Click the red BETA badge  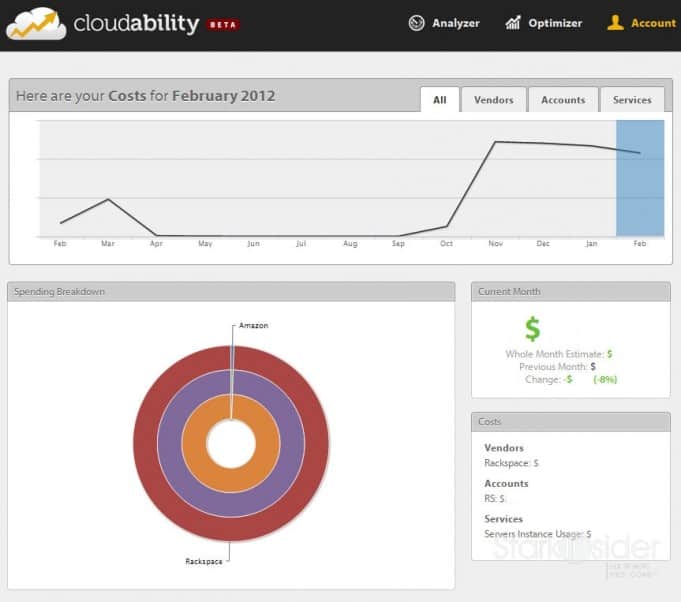coord(223,24)
